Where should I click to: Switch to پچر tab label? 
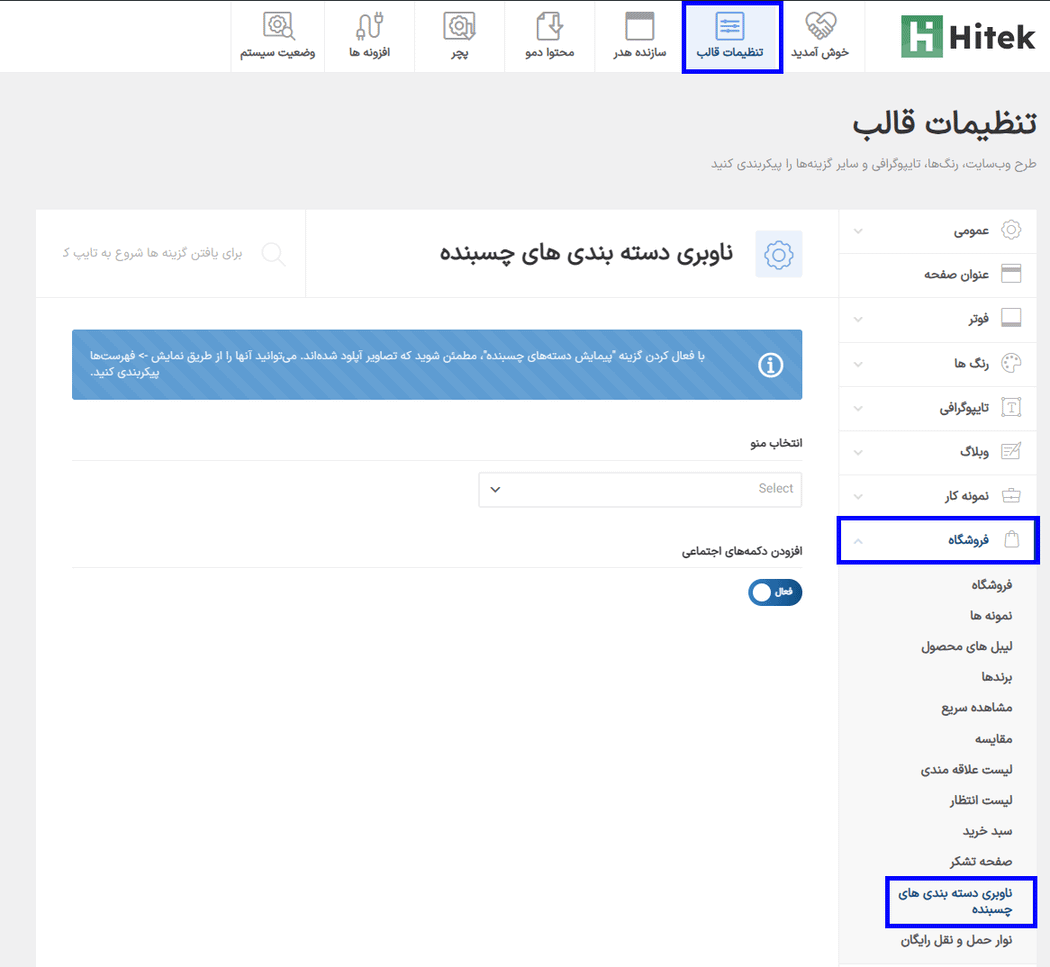point(459,53)
